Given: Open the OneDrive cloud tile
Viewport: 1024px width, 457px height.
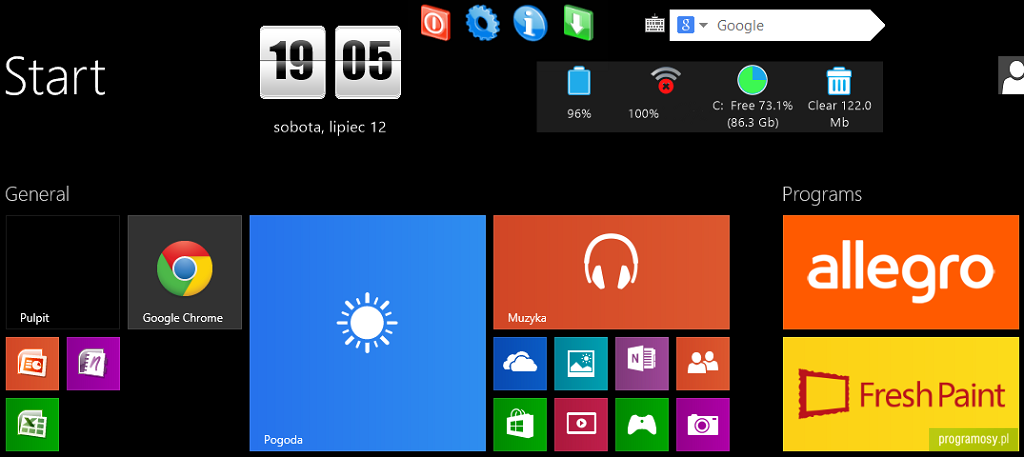Looking at the screenshot, I should [x=520, y=364].
